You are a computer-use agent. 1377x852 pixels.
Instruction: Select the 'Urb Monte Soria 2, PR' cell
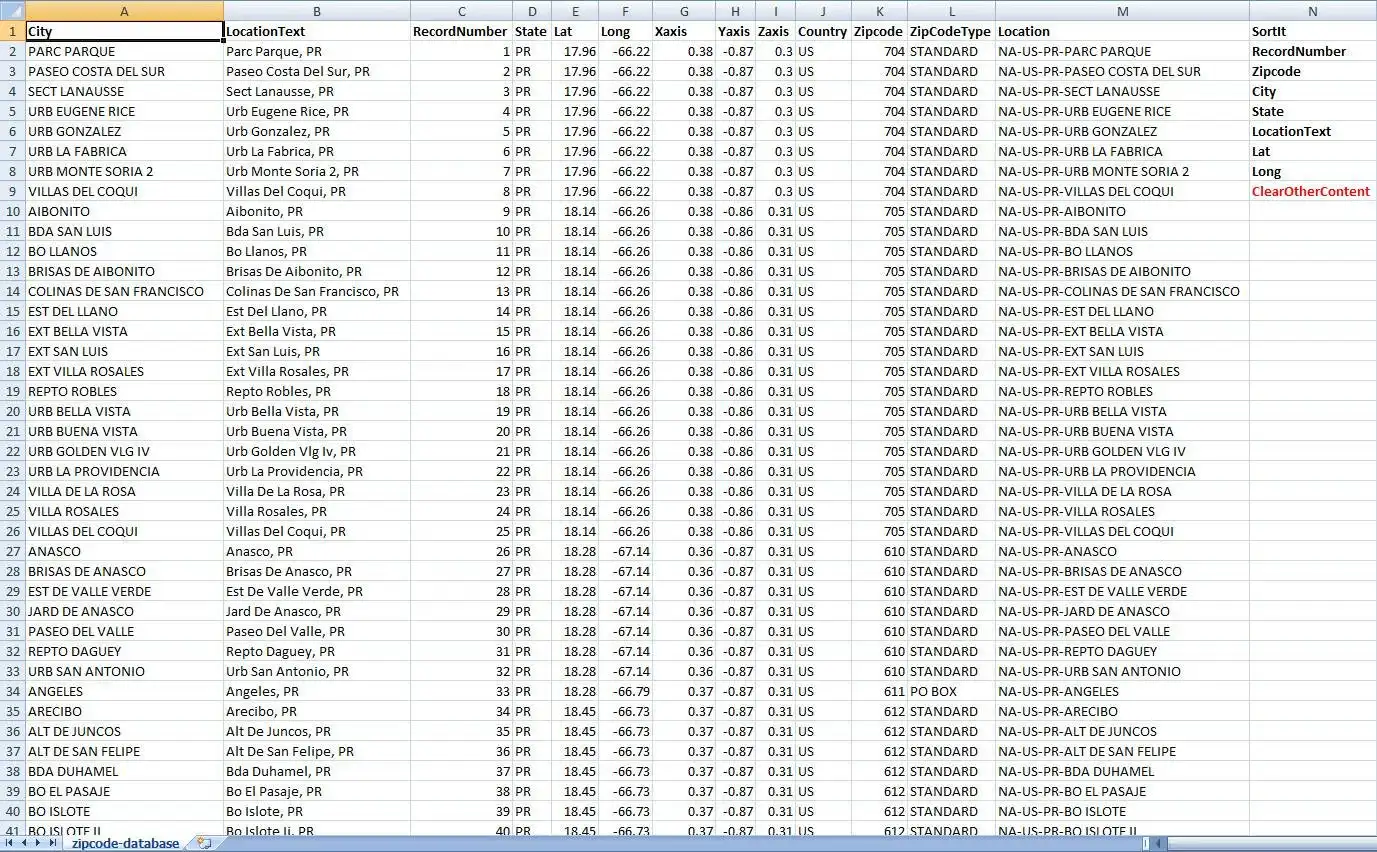317,172
